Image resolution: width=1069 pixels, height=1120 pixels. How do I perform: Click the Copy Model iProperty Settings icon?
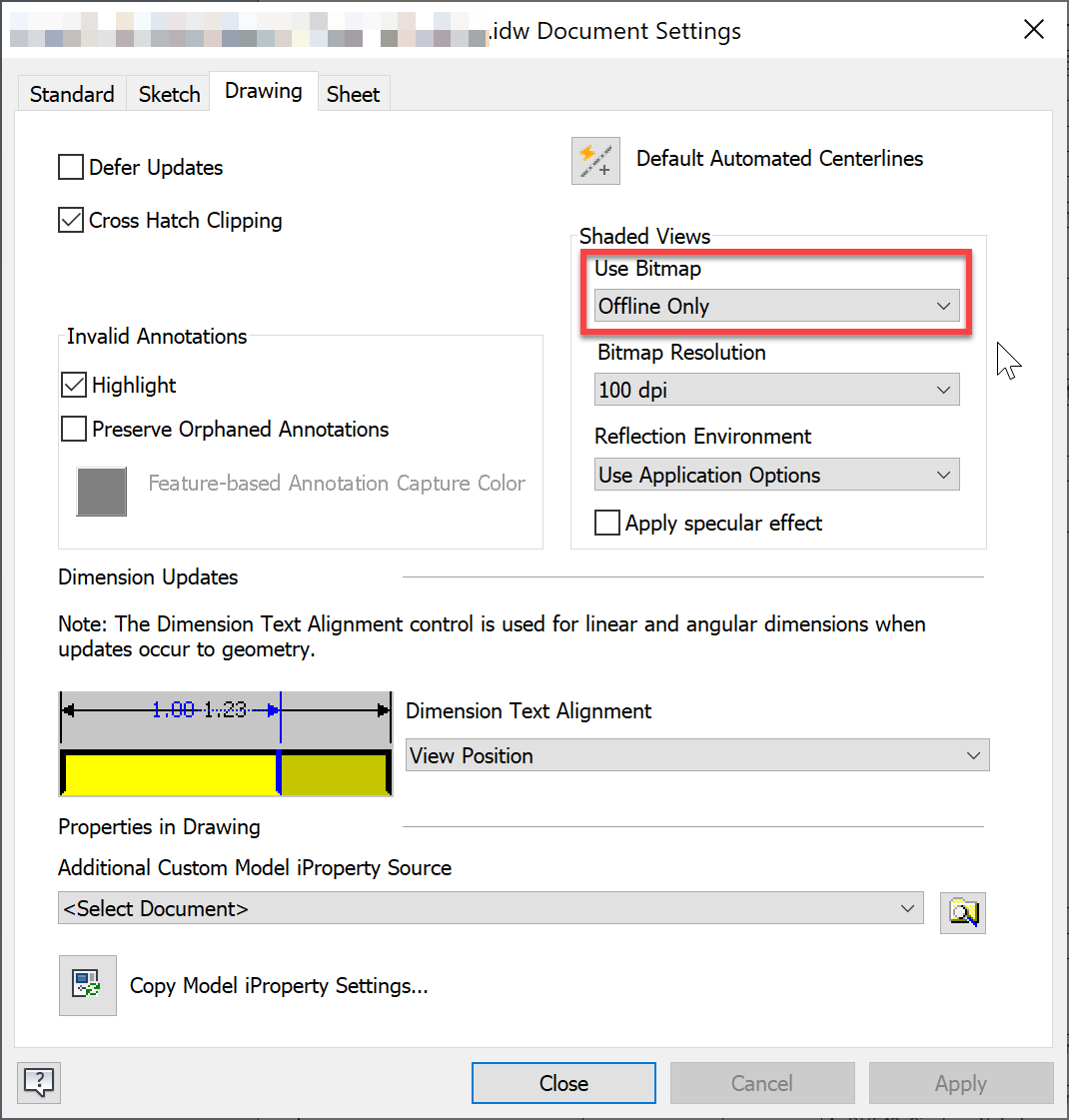click(x=88, y=985)
